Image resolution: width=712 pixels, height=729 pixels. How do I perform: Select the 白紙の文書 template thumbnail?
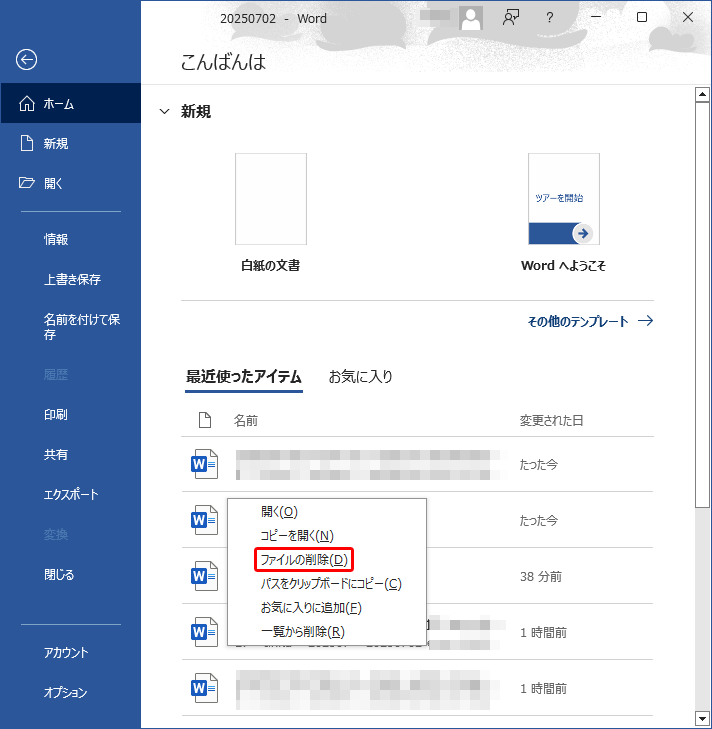[x=271, y=199]
